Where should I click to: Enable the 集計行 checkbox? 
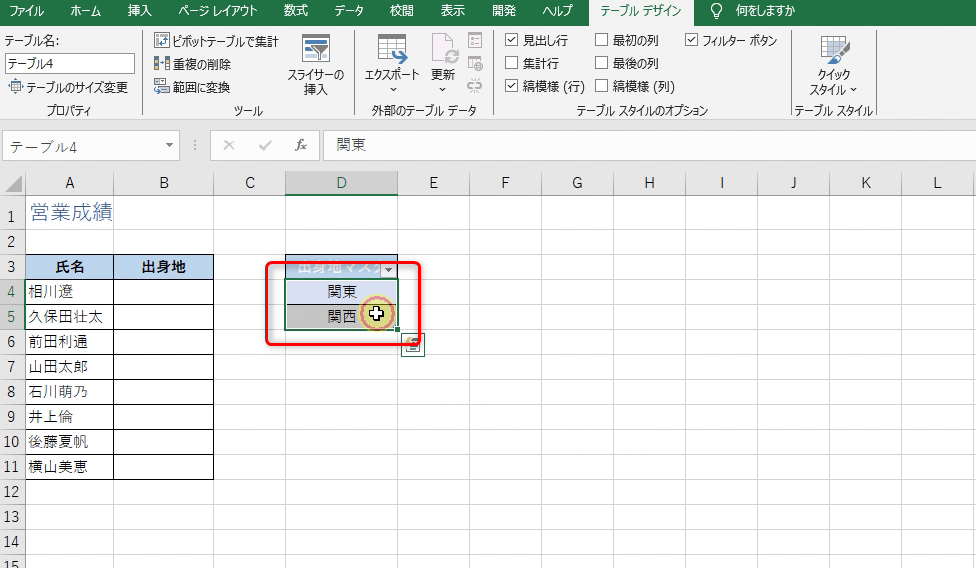[x=512, y=64]
